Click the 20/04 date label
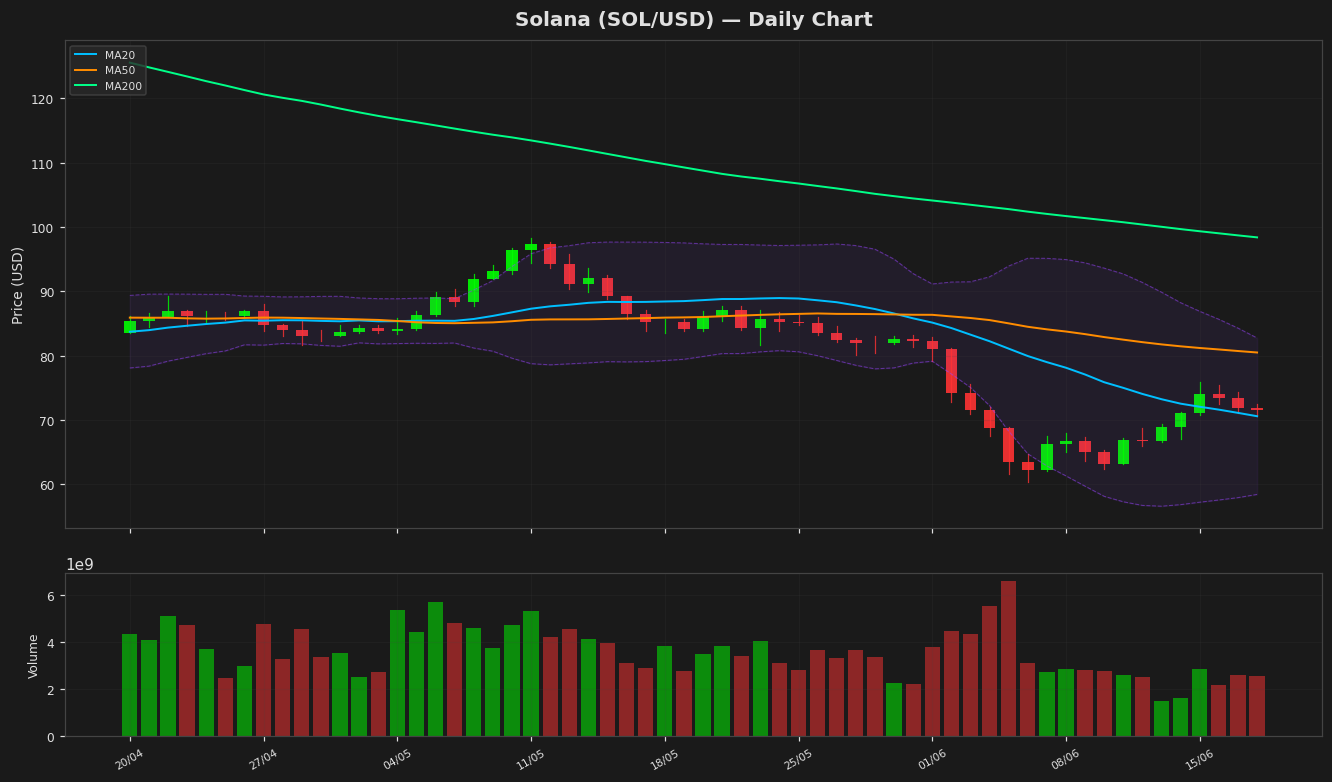Viewport: 1332px width, 782px height. click(x=129, y=760)
